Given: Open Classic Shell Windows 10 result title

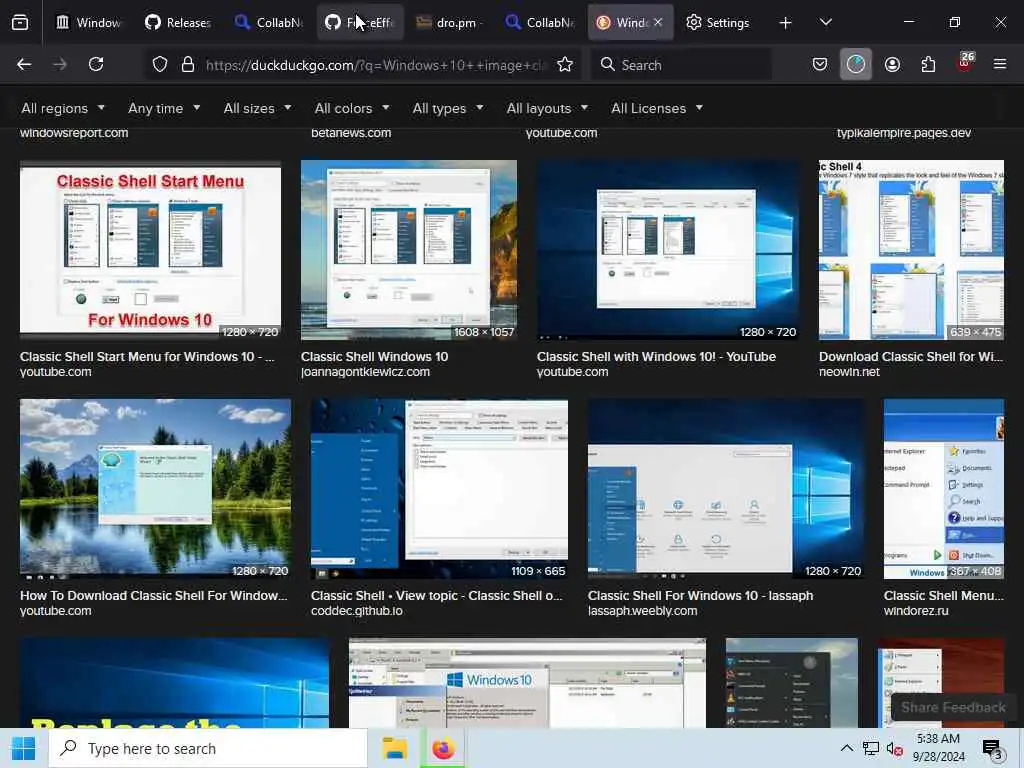Looking at the screenshot, I should coord(374,357).
